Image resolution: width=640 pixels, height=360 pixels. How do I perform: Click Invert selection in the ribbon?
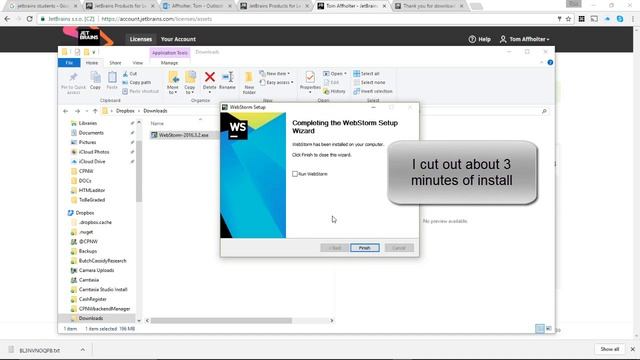[x=373, y=91]
